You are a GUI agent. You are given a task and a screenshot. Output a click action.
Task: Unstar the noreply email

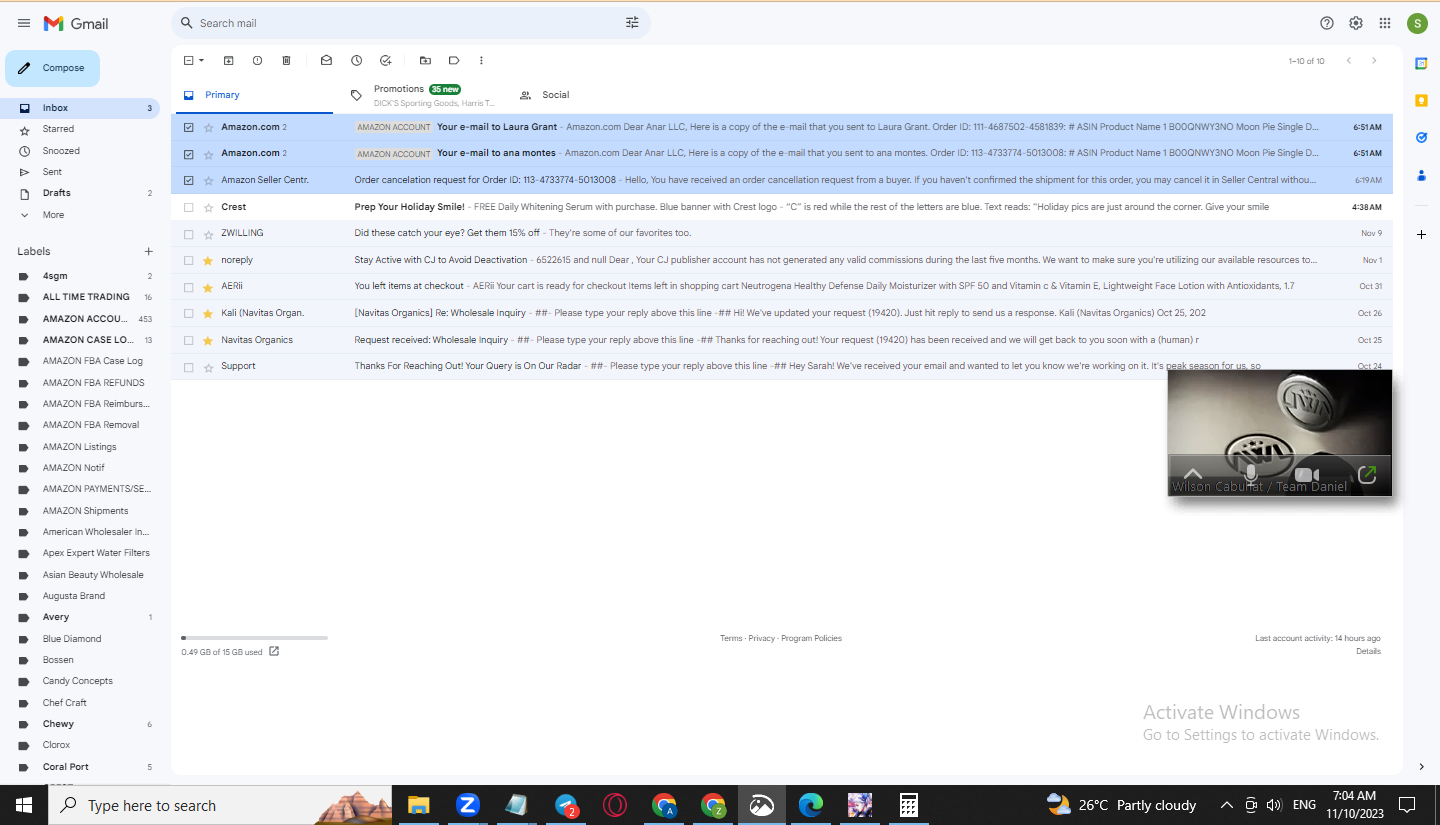pyautogui.click(x=208, y=260)
